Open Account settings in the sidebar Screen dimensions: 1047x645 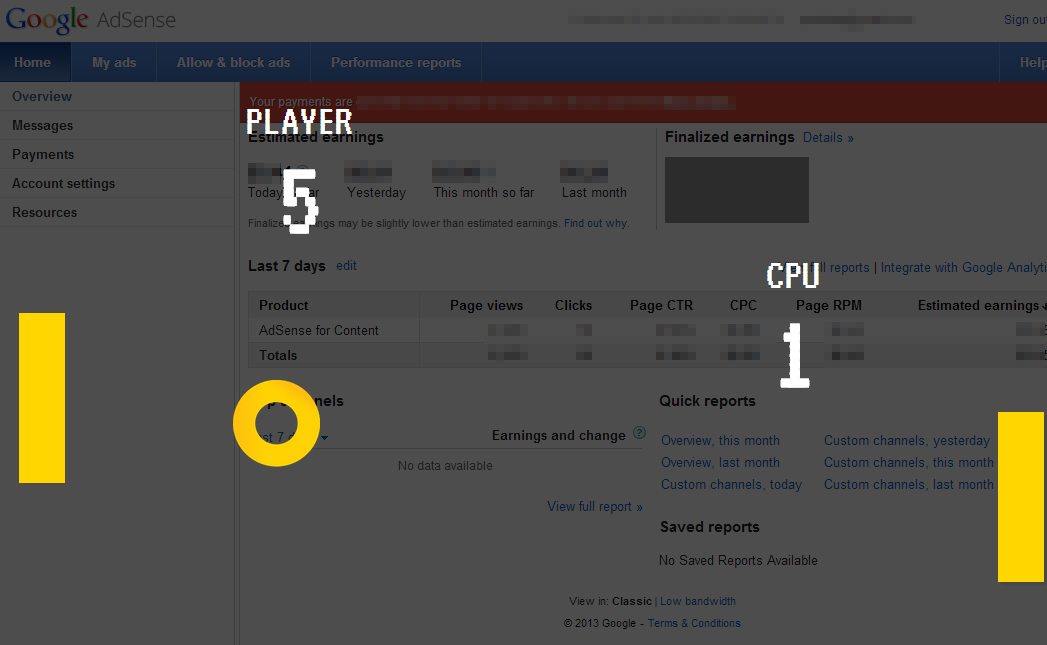[63, 183]
